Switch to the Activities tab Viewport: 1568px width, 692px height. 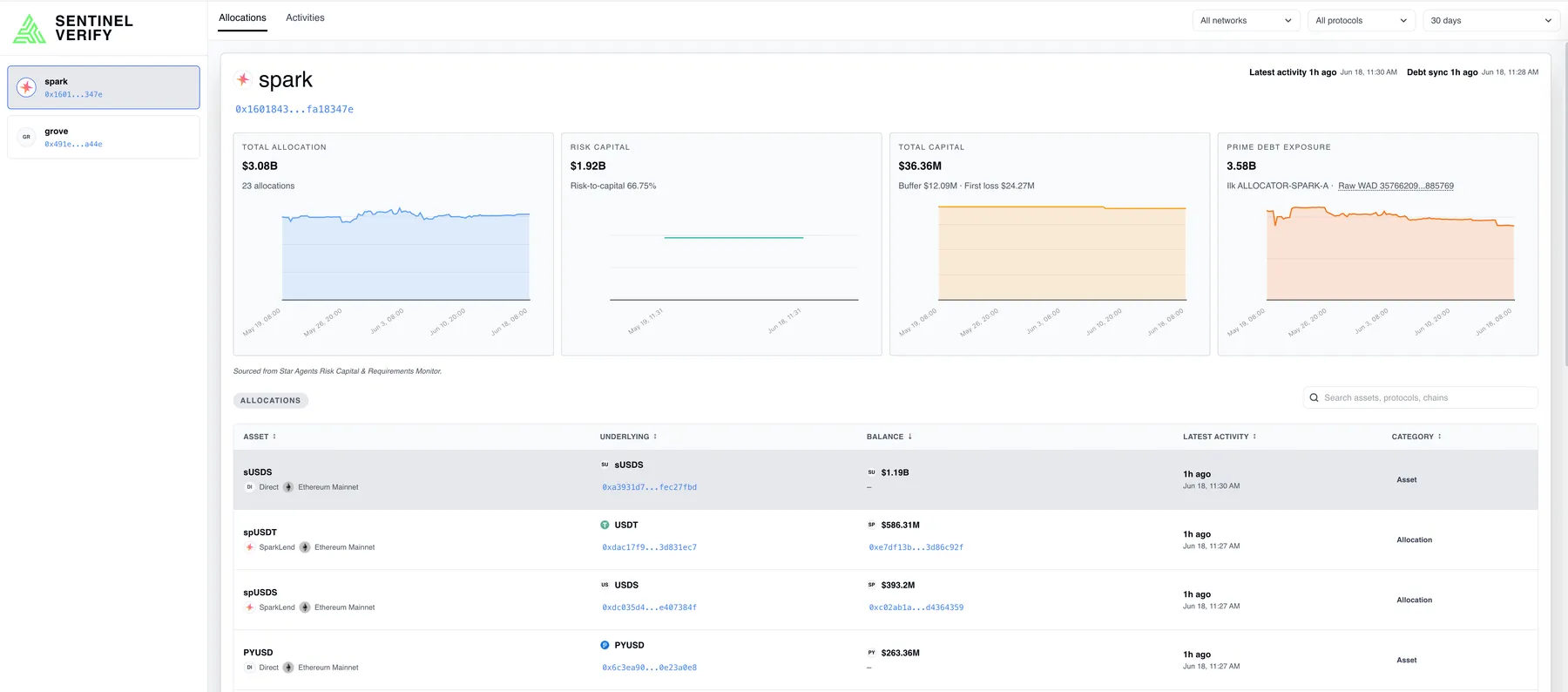click(305, 17)
